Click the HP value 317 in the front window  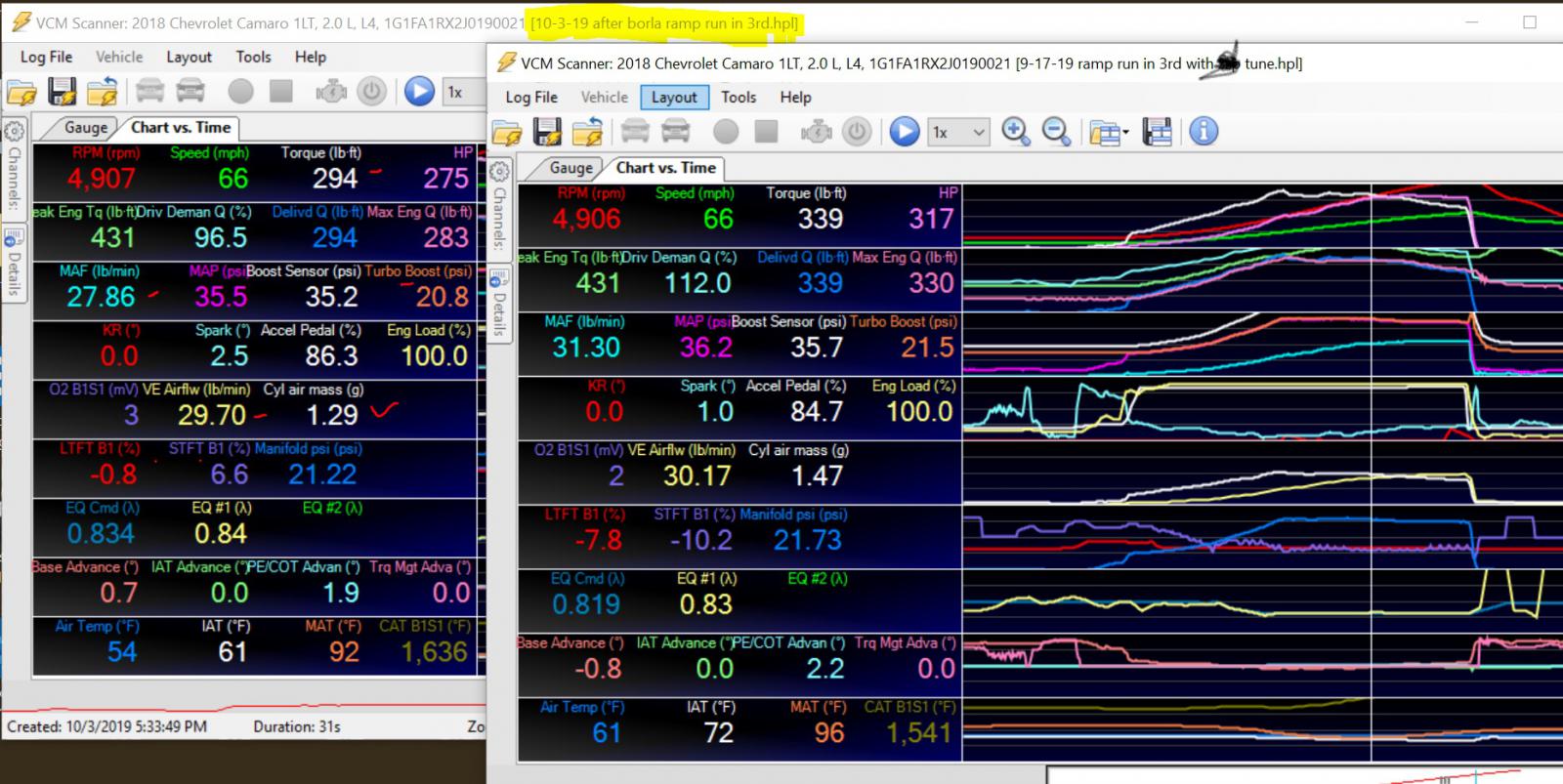[931, 219]
